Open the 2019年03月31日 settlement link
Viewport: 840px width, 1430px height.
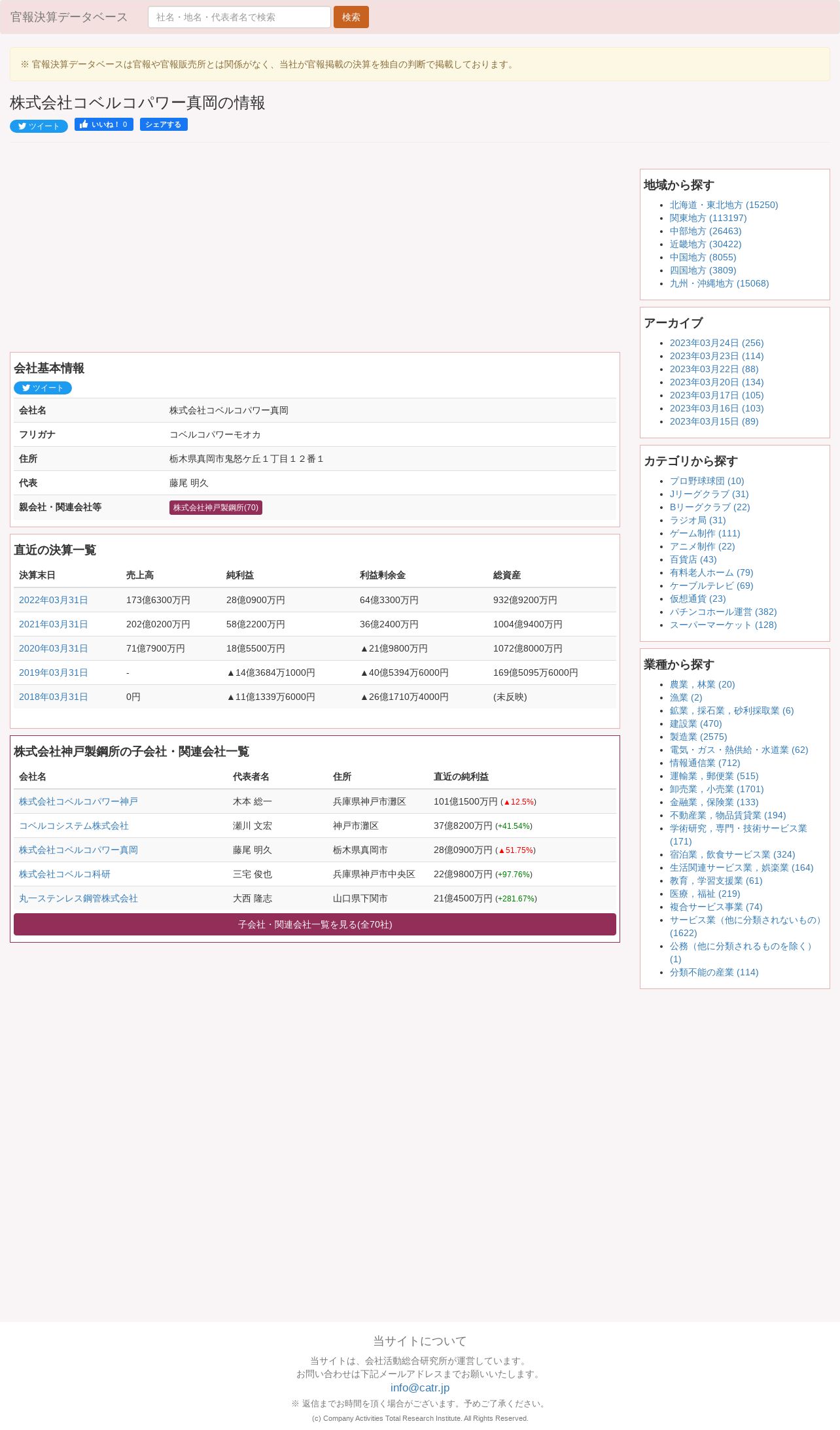coord(54,672)
